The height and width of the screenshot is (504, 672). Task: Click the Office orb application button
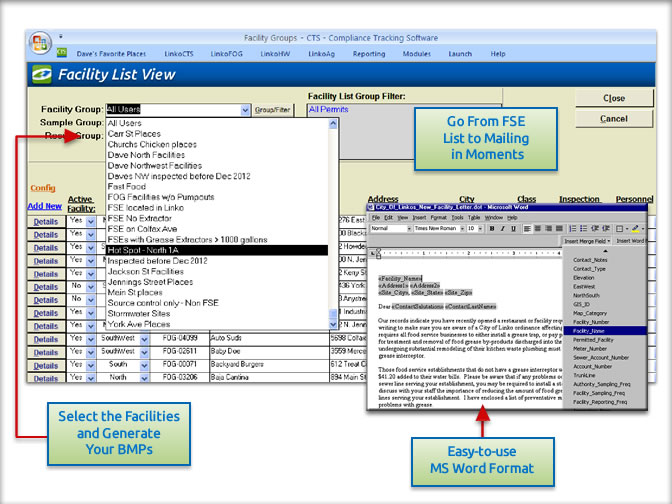tap(40, 43)
